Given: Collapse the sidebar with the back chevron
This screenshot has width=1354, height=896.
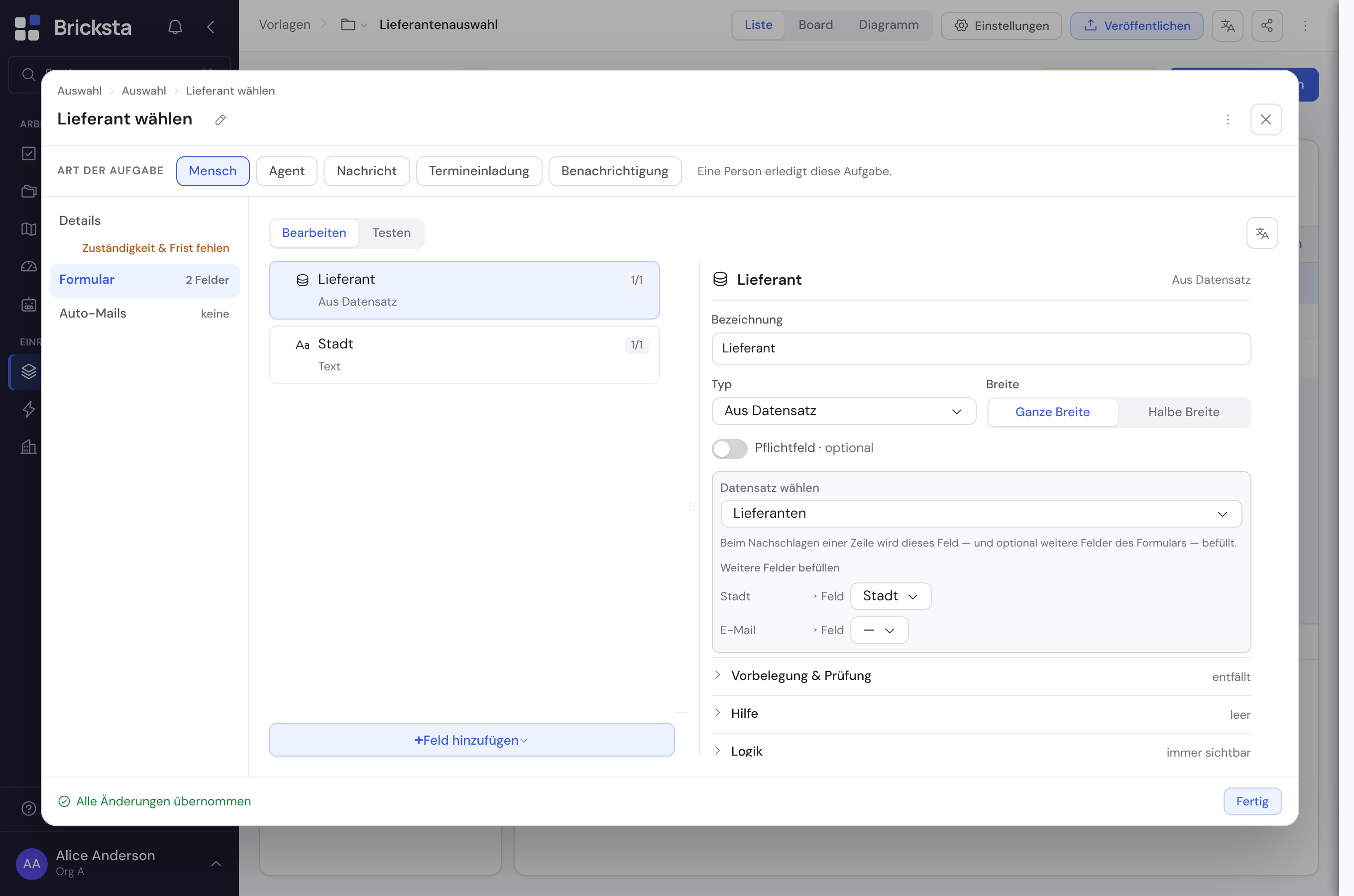Looking at the screenshot, I should pos(211,27).
